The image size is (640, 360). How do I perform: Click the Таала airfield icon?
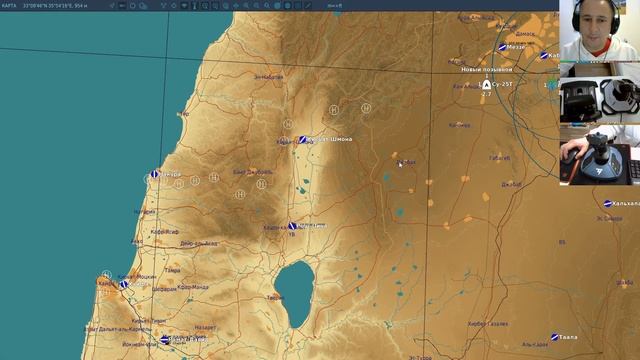click(554, 337)
